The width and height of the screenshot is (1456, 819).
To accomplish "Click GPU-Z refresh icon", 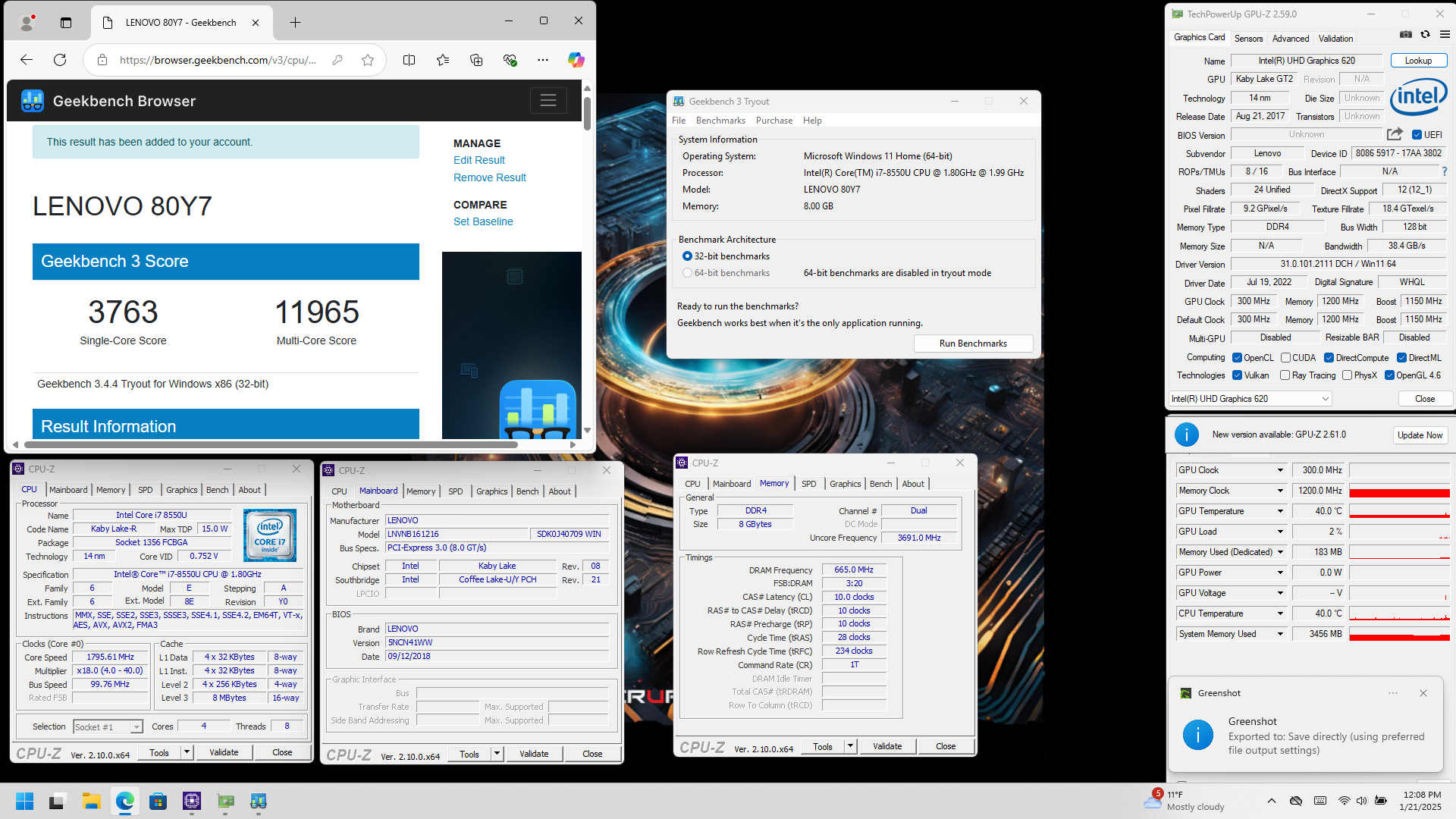I will 1426,34.
